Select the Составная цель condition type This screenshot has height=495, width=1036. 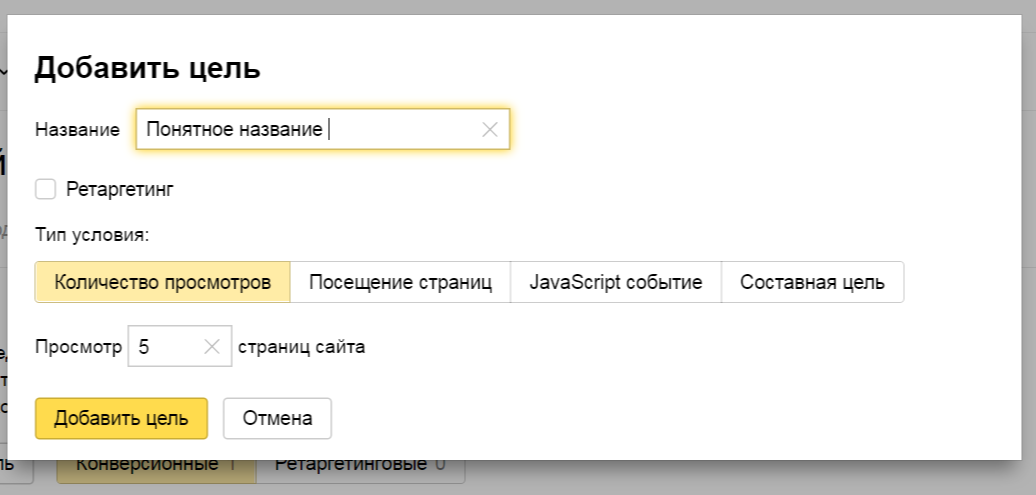[x=812, y=282]
